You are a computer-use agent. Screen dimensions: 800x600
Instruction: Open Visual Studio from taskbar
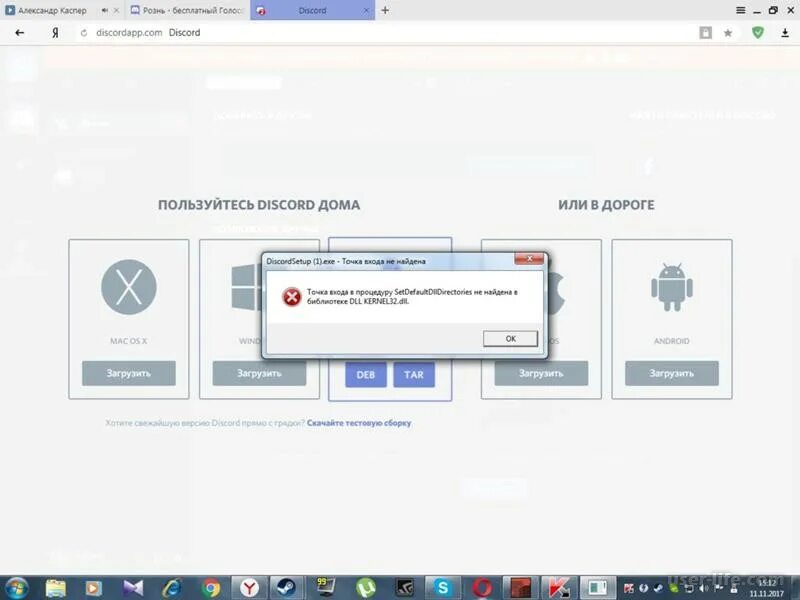133,588
